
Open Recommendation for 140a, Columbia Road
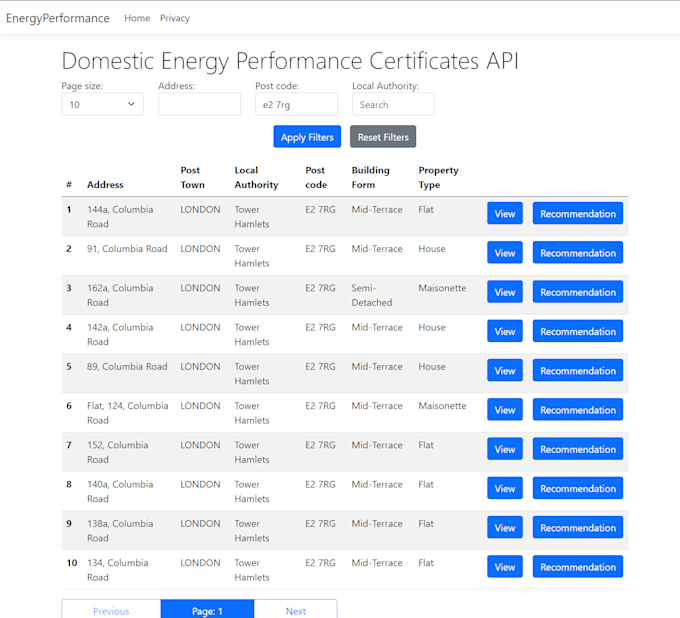(x=578, y=488)
